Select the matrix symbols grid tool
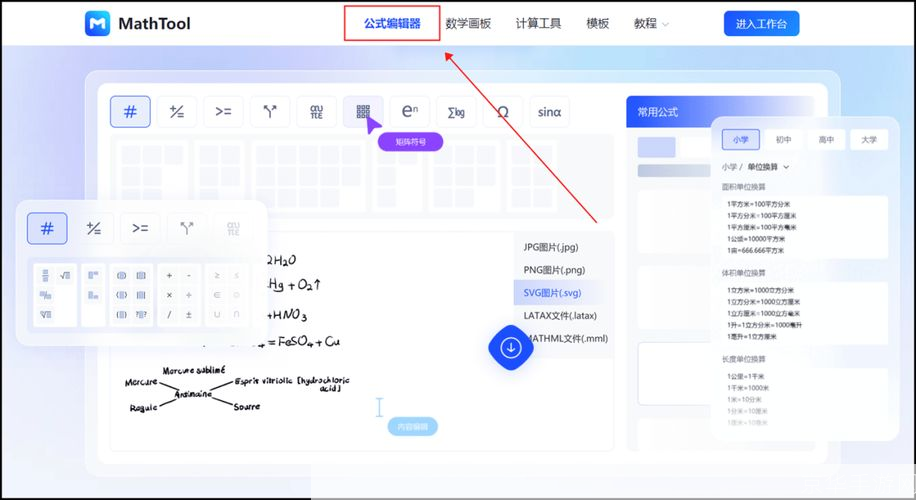Image resolution: width=916 pixels, height=500 pixels. 363,112
